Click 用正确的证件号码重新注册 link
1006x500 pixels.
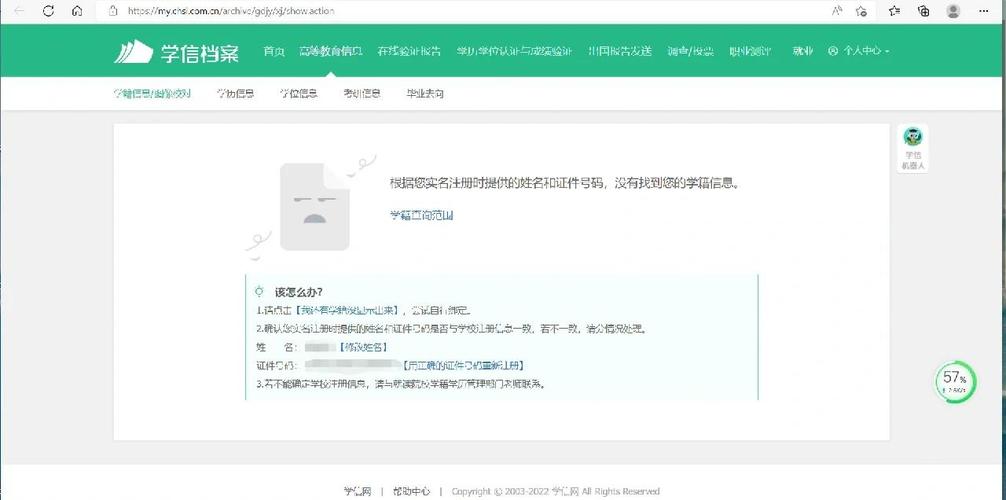coord(465,366)
